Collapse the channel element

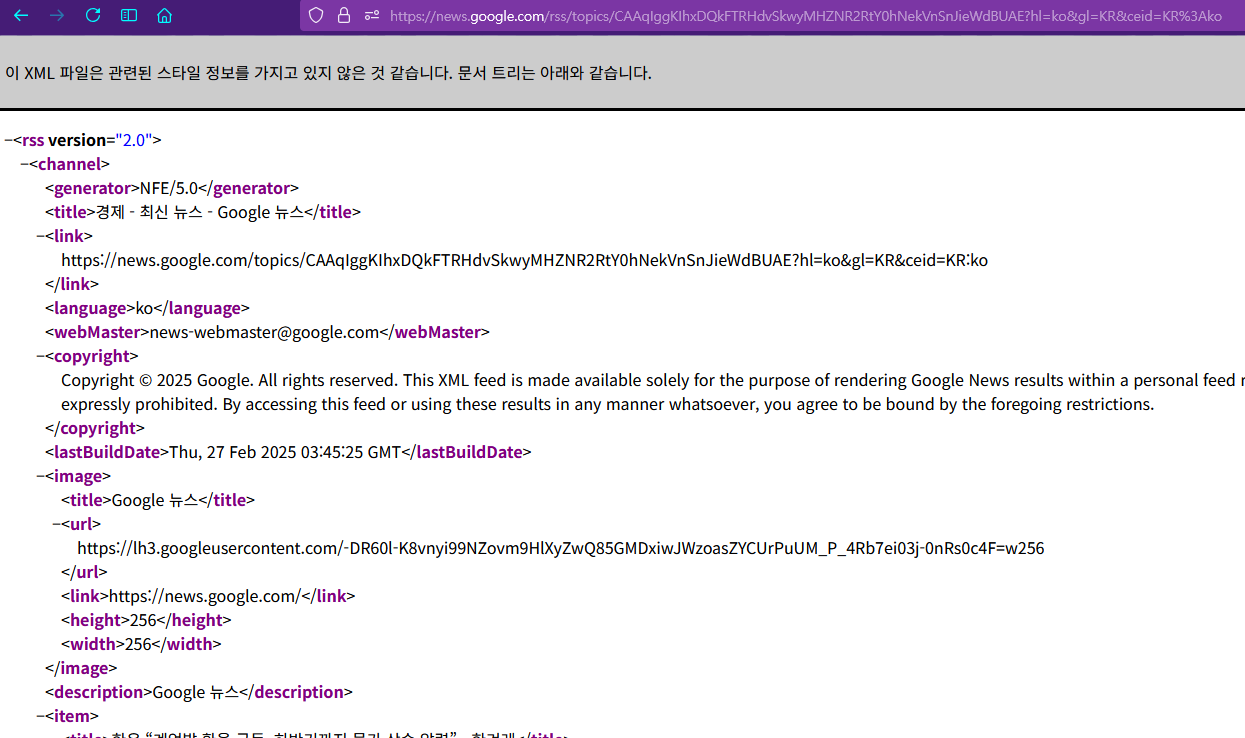coord(24,164)
